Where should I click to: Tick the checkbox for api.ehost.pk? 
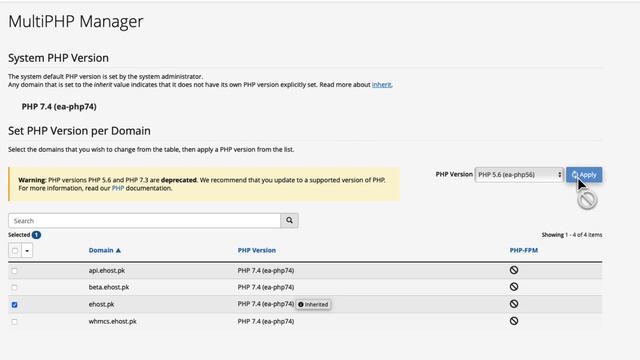[15, 271]
